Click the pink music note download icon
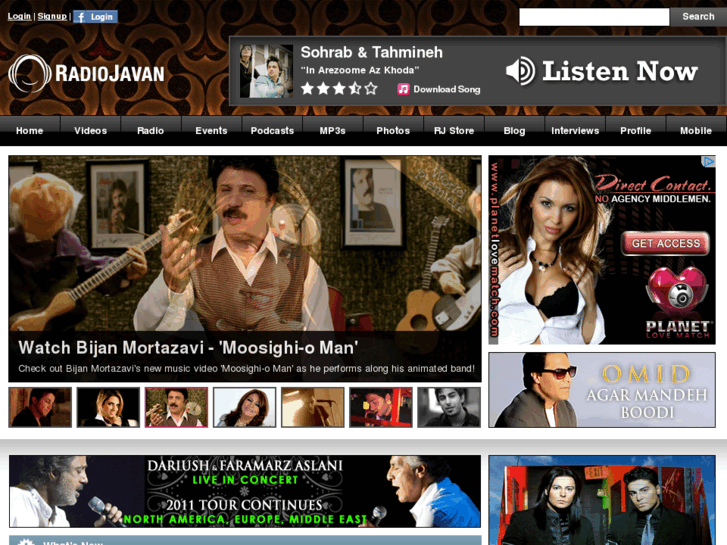 tap(403, 89)
